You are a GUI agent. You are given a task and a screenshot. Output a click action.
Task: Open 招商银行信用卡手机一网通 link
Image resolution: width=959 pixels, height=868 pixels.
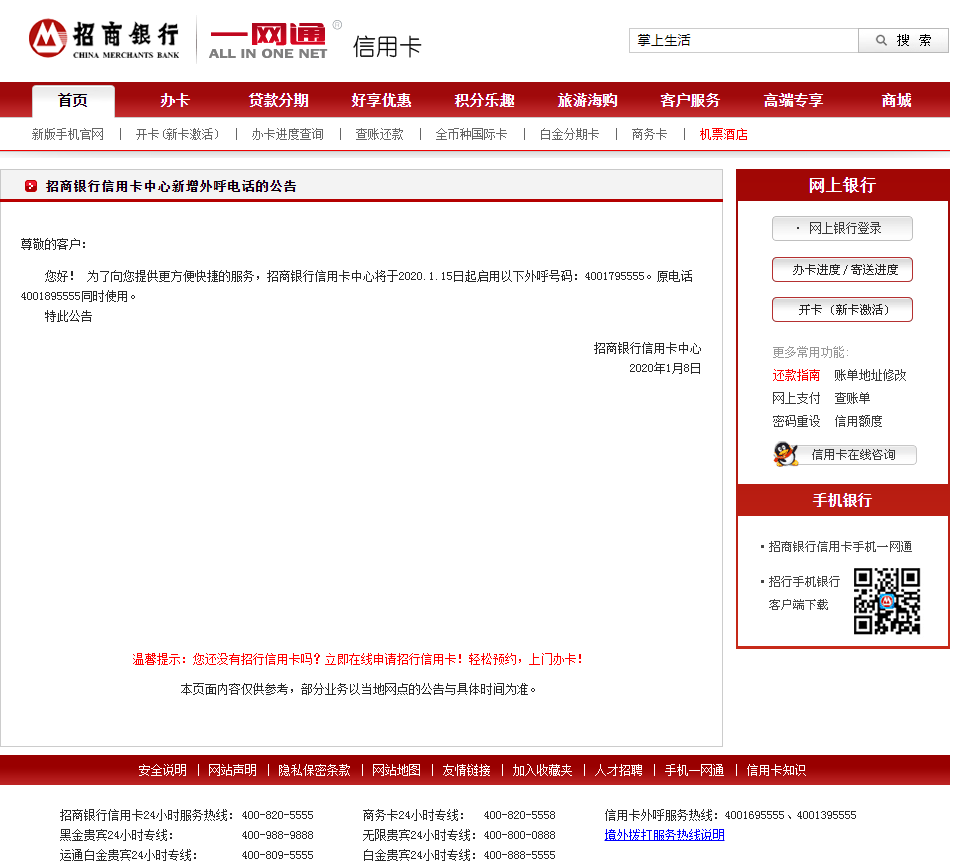pyautogui.click(x=840, y=547)
